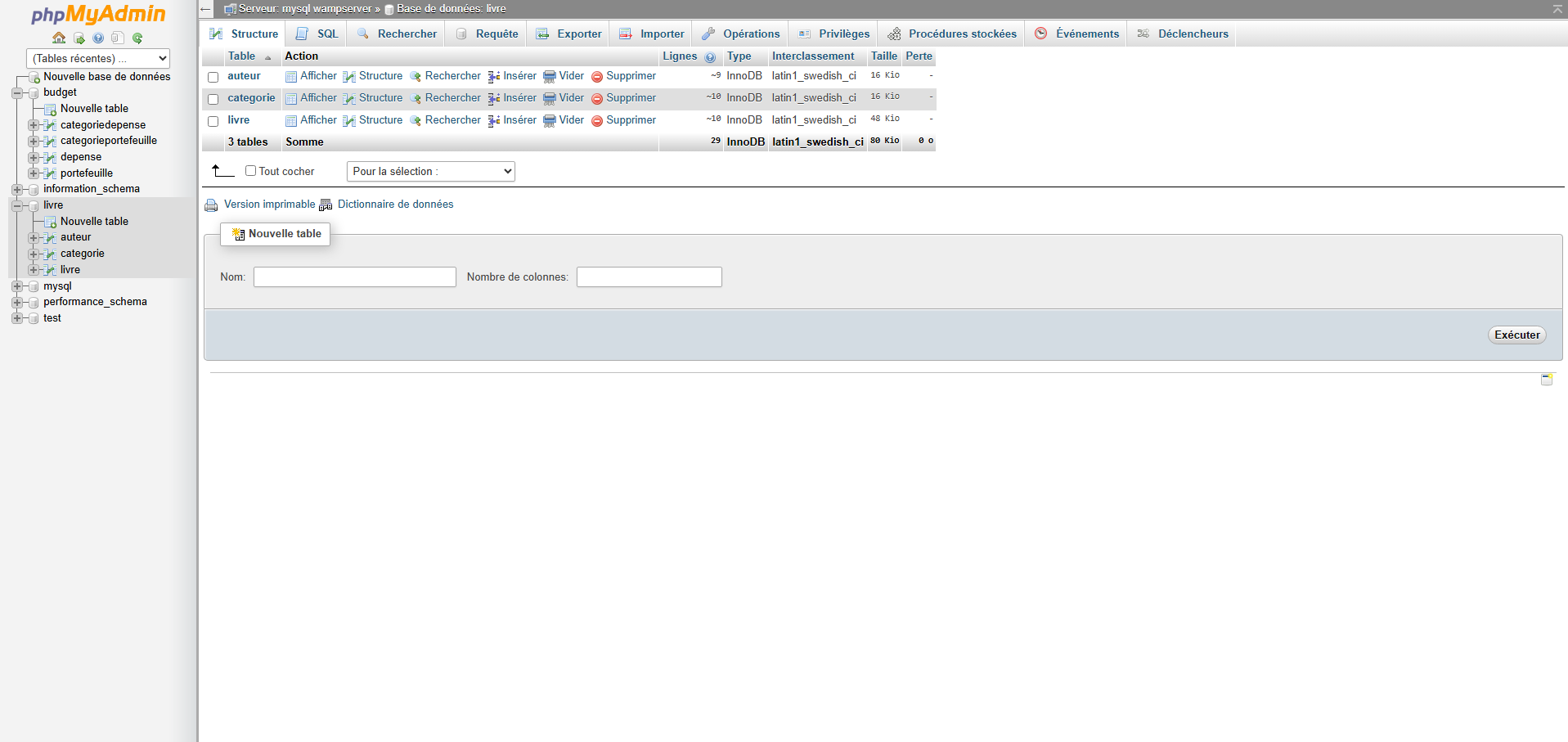
Task: Click the printer icon beside Version imprimable
Action: (x=211, y=205)
